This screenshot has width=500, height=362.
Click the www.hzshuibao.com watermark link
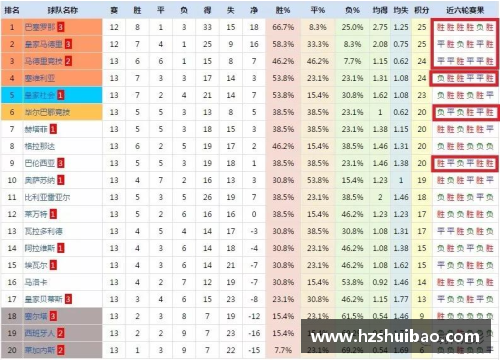pos(395,336)
